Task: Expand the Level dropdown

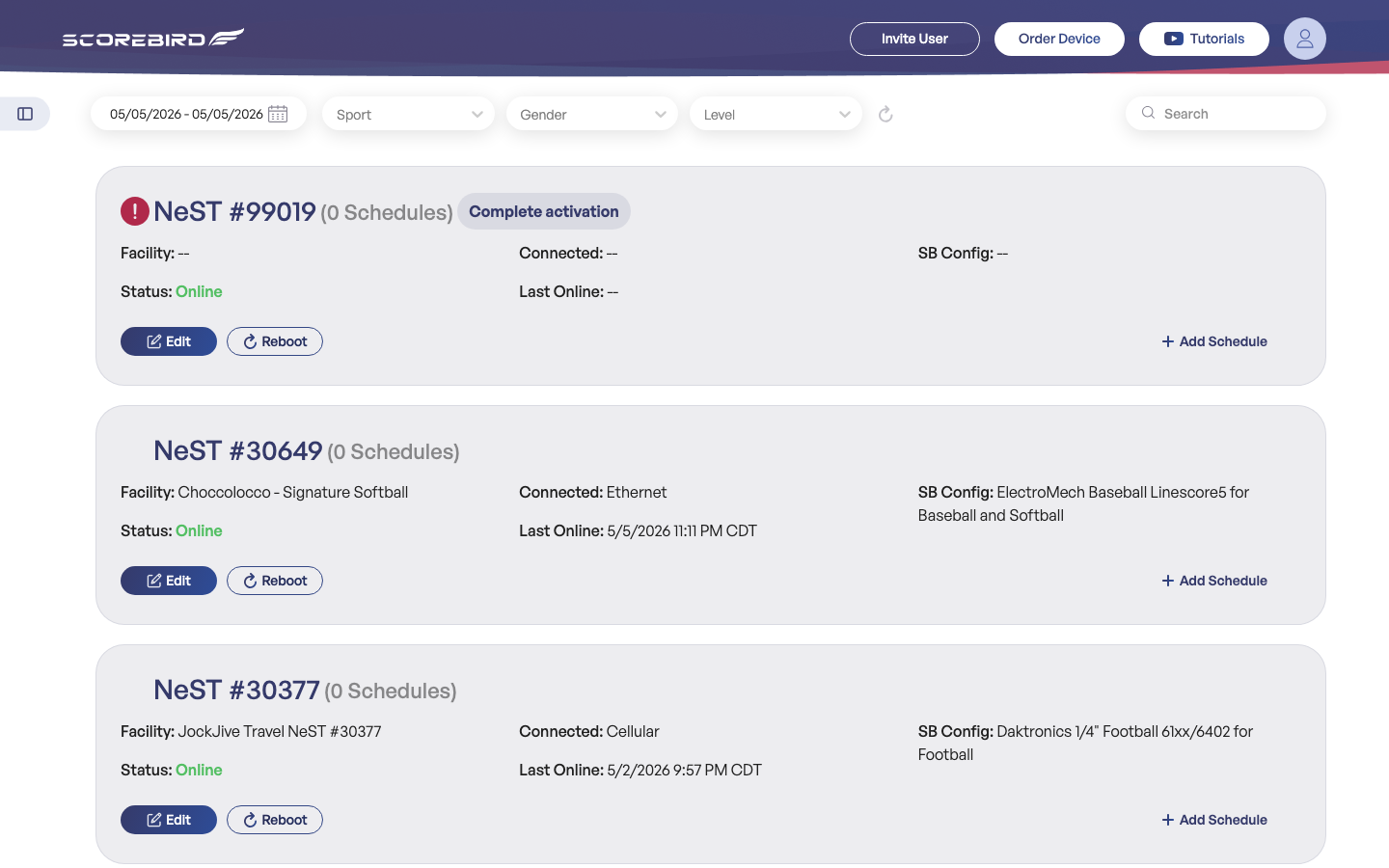Action: coord(776,114)
